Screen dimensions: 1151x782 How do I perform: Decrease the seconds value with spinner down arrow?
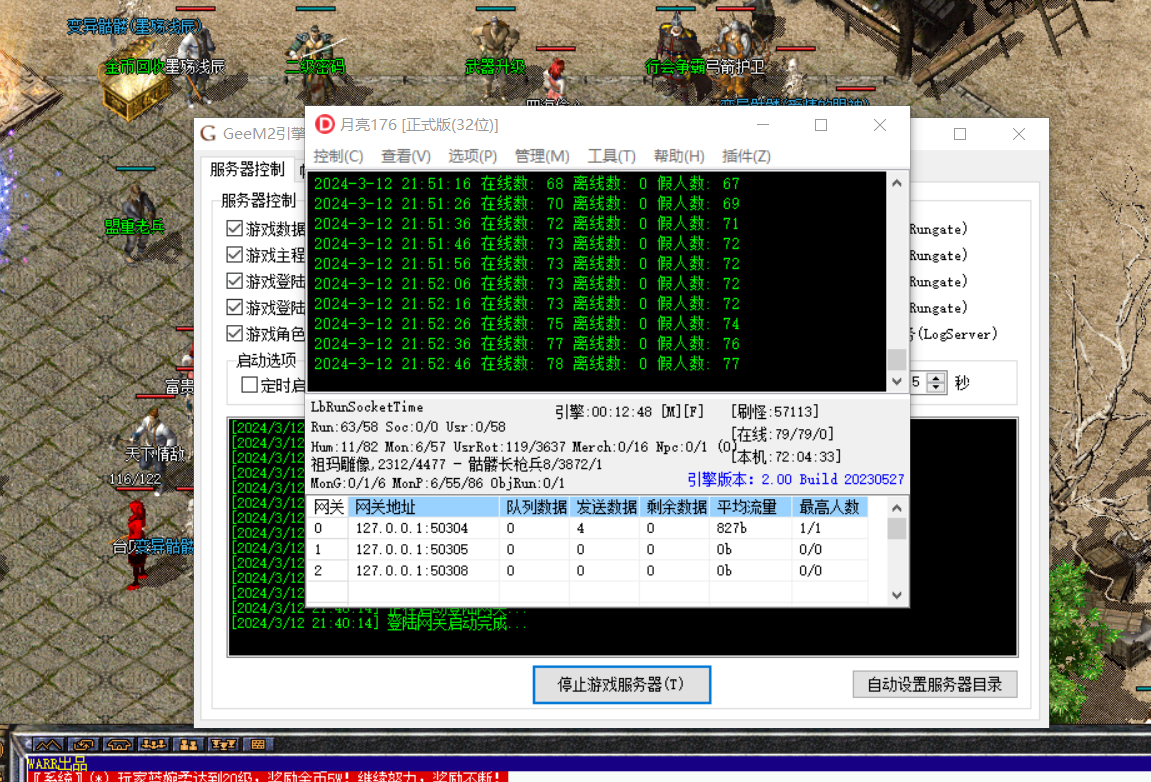click(x=936, y=387)
